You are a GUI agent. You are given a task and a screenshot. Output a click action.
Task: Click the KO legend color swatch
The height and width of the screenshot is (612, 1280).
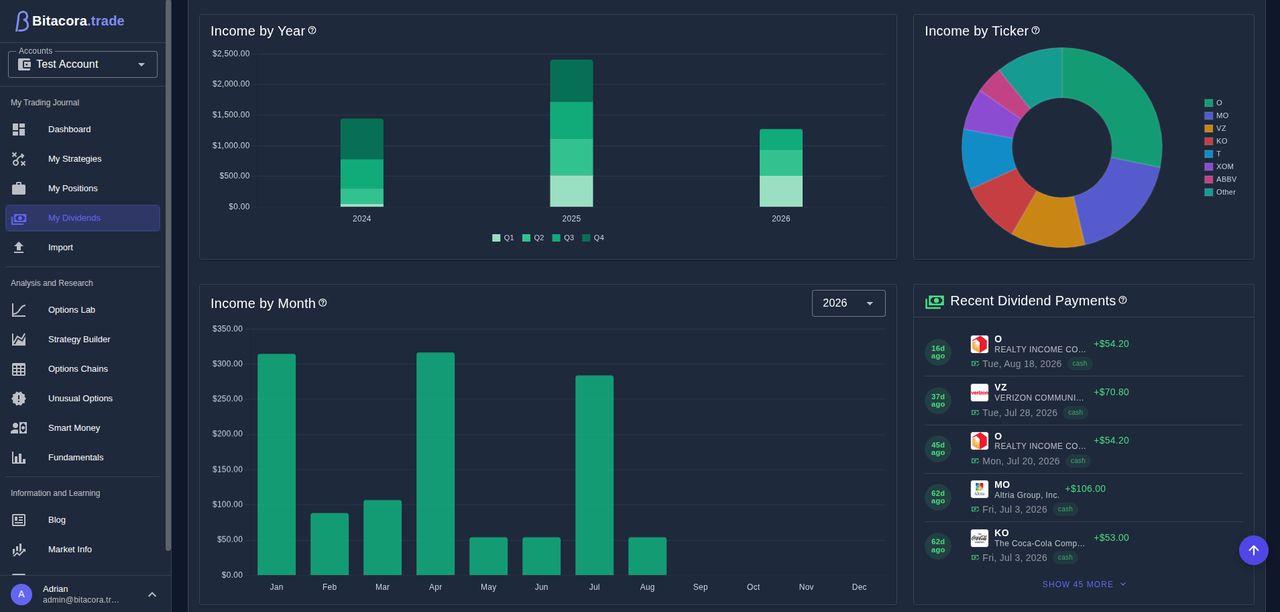(1209, 141)
